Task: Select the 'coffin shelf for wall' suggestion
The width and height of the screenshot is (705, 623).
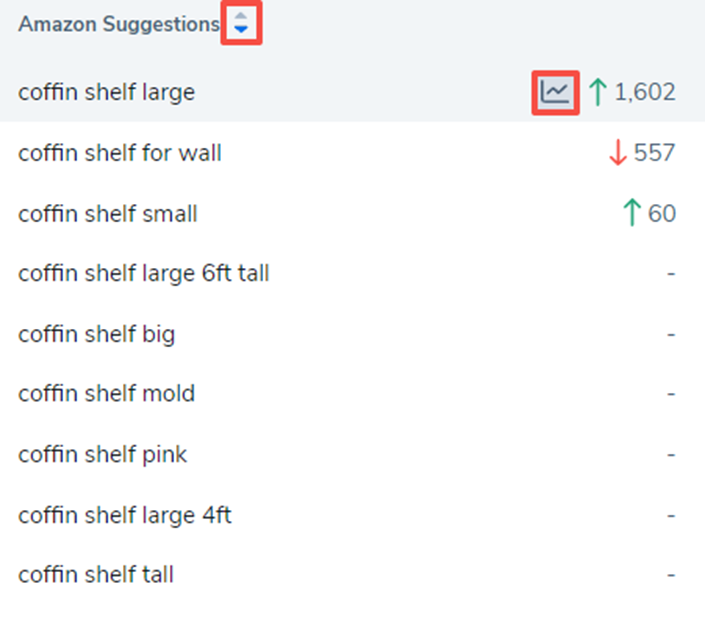Action: coord(120,153)
